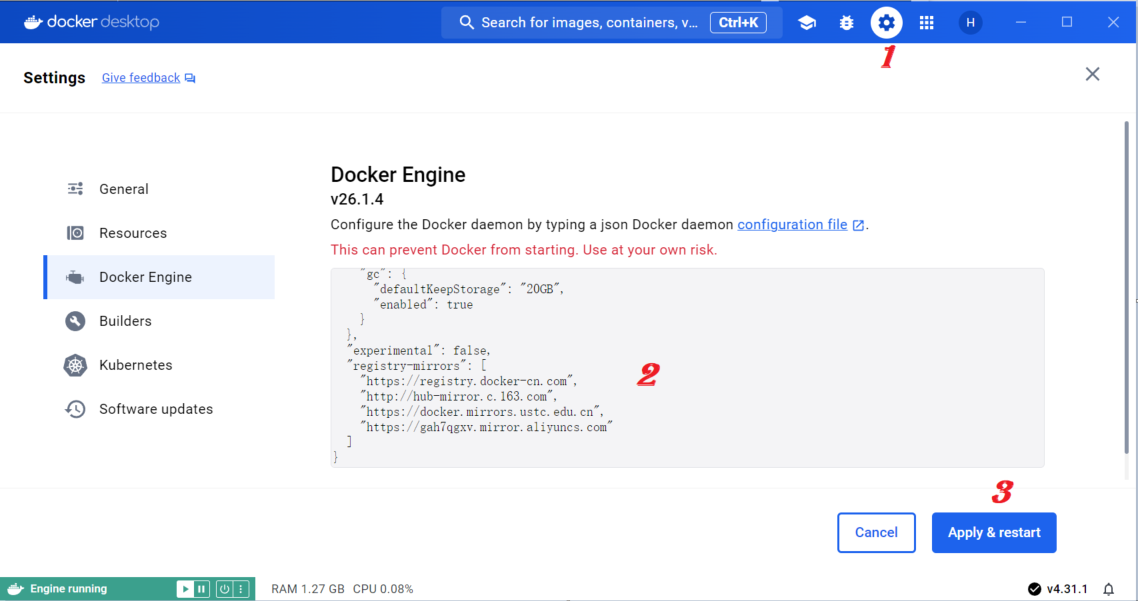The width and height of the screenshot is (1138, 601).
Task: Click the "registry-mirrors" key line
Action: pyautogui.click(x=417, y=366)
